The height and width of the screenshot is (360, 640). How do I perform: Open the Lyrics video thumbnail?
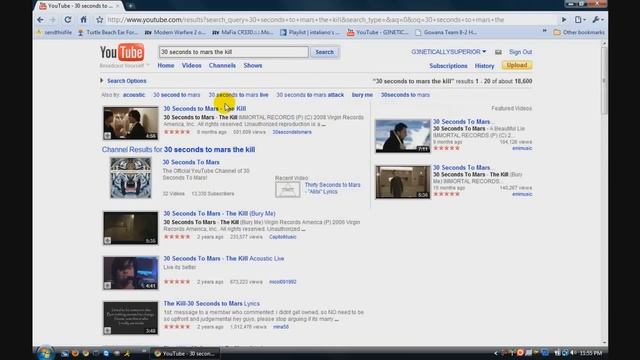131,318
